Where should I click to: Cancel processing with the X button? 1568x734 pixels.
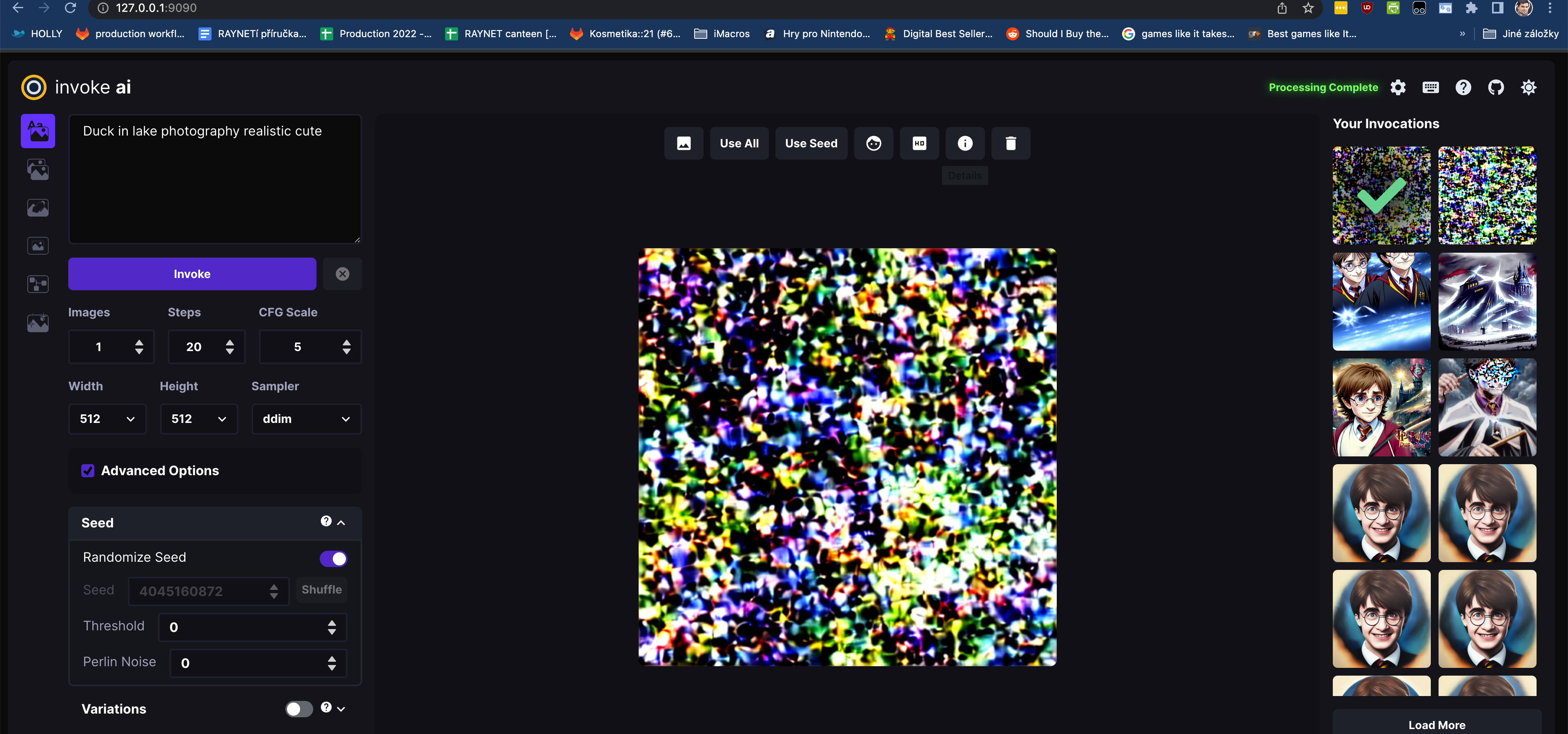click(342, 274)
